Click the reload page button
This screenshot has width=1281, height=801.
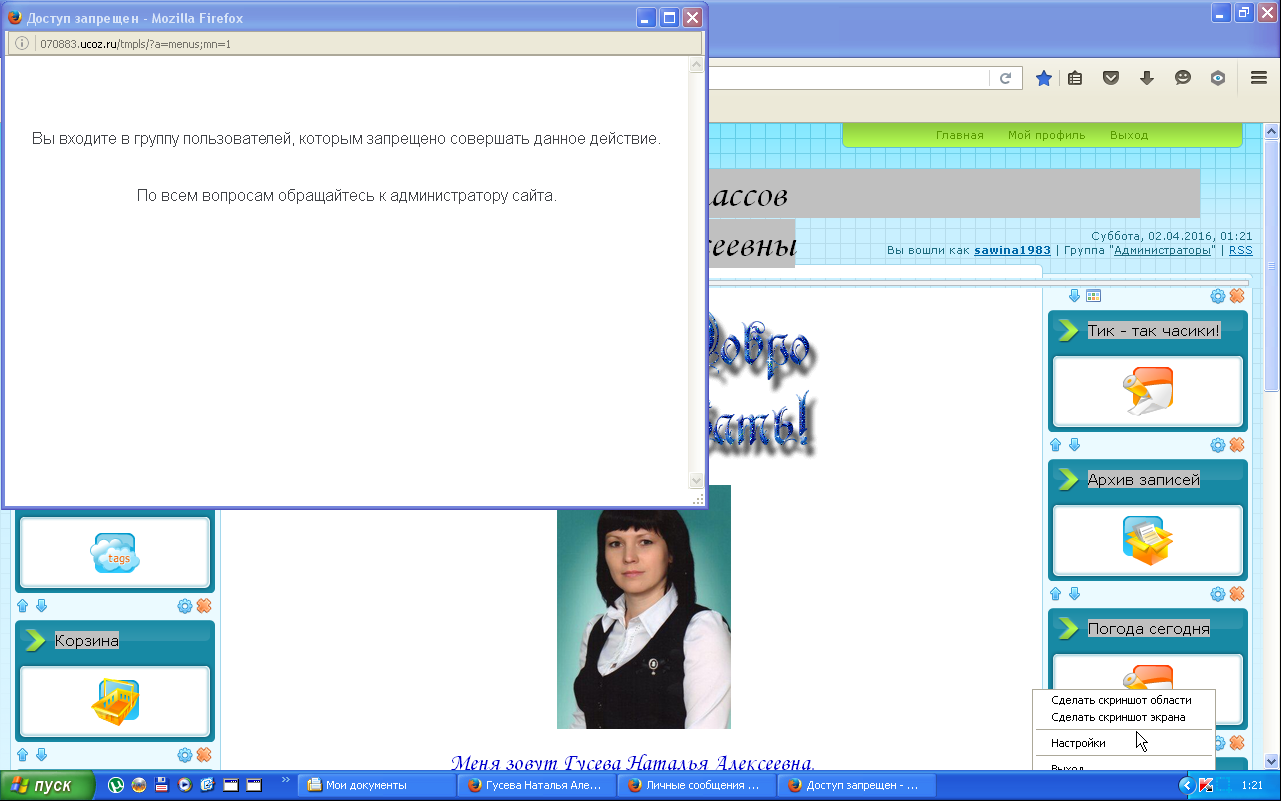1006,78
